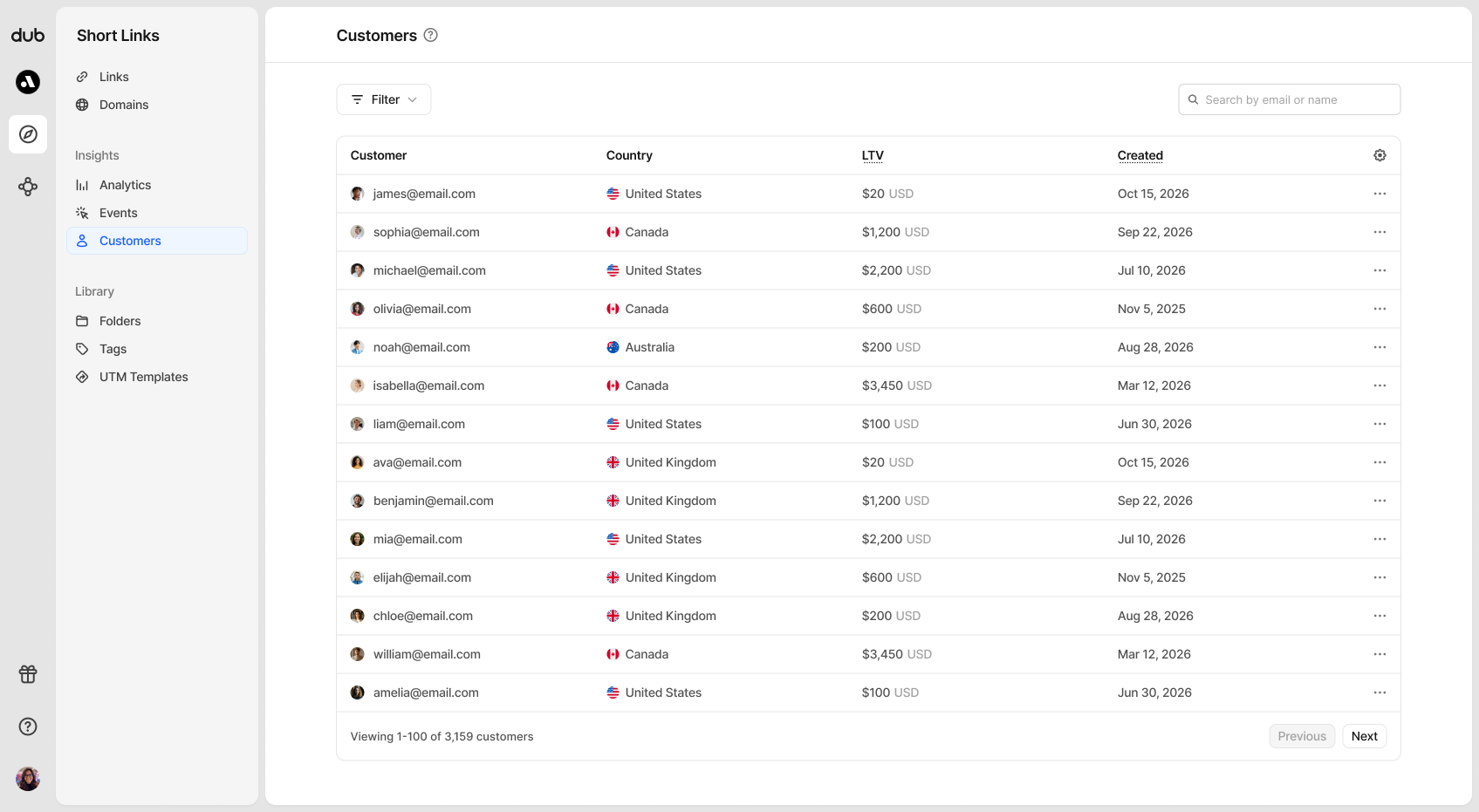
Task: Click the Next page button
Action: coord(1364,736)
